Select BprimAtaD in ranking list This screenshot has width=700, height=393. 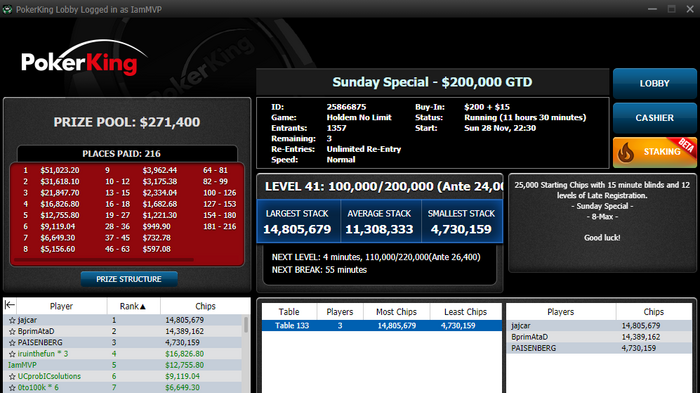tap(123, 331)
